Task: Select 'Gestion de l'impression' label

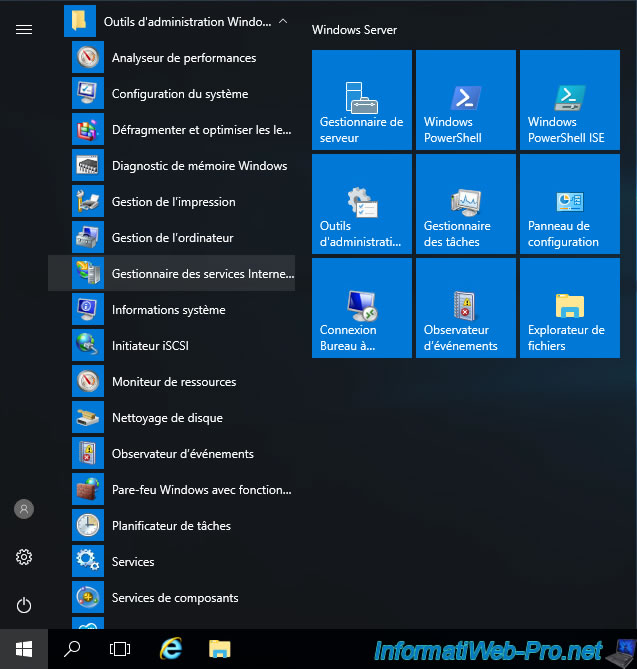Action: pos(173,202)
